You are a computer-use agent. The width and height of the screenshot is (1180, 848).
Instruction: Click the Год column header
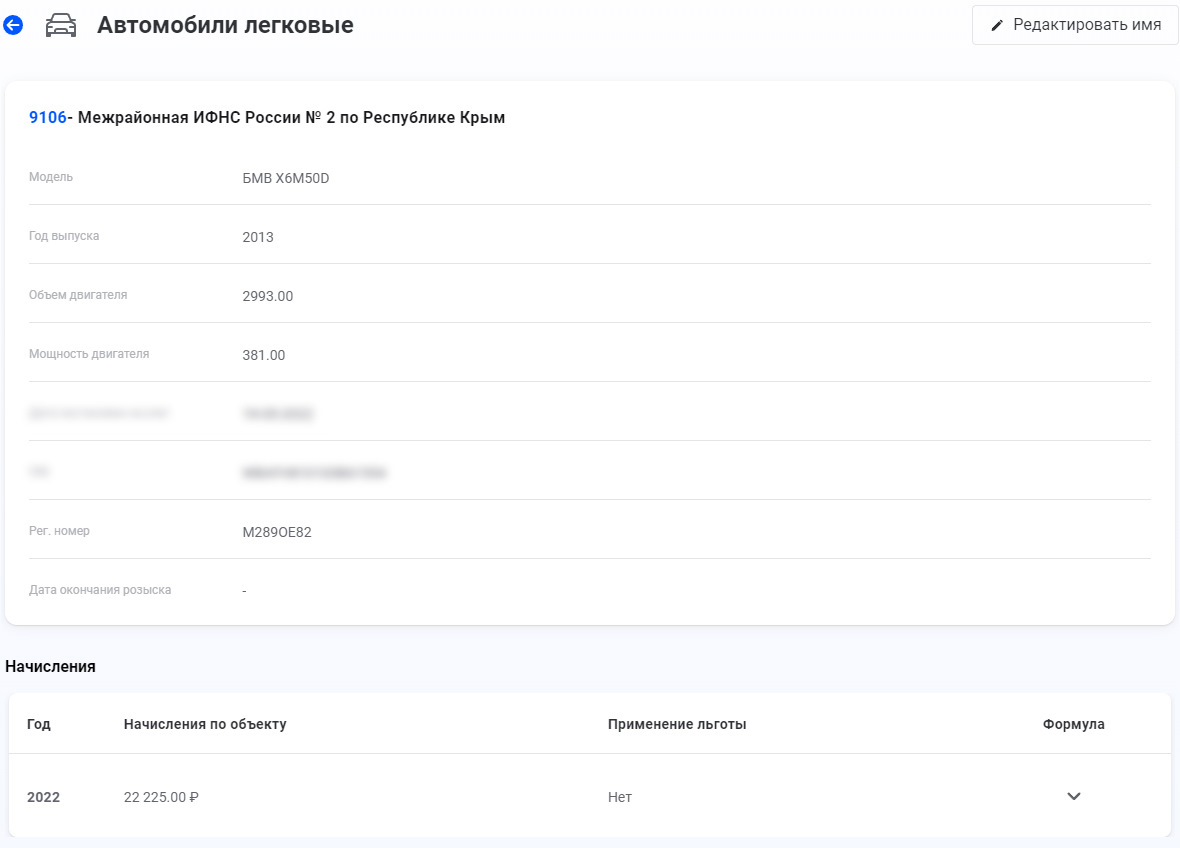tap(39, 724)
